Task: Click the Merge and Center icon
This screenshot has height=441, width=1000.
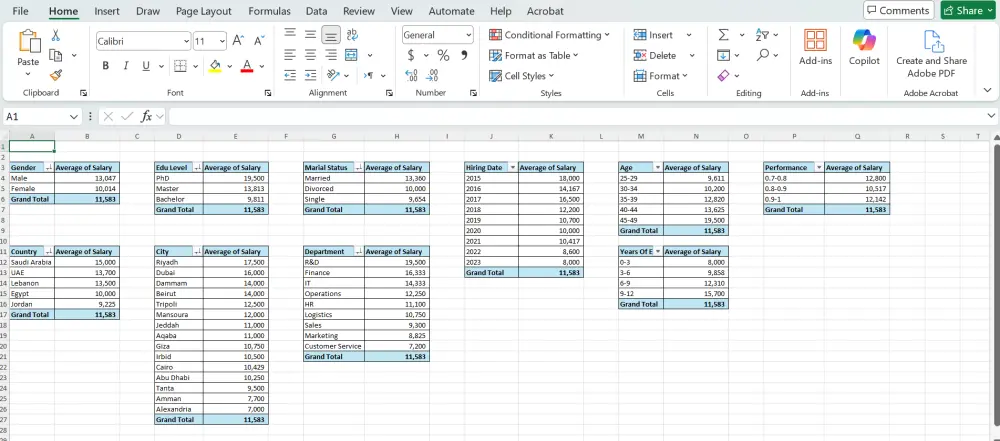Action: tap(351, 55)
